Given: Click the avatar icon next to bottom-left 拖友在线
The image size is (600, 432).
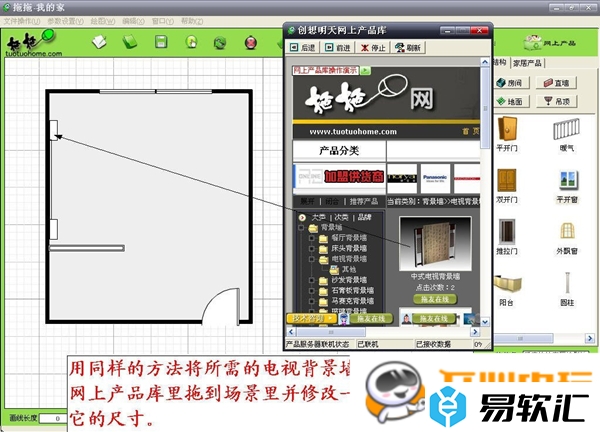Looking at the screenshot, I should (x=344, y=318).
